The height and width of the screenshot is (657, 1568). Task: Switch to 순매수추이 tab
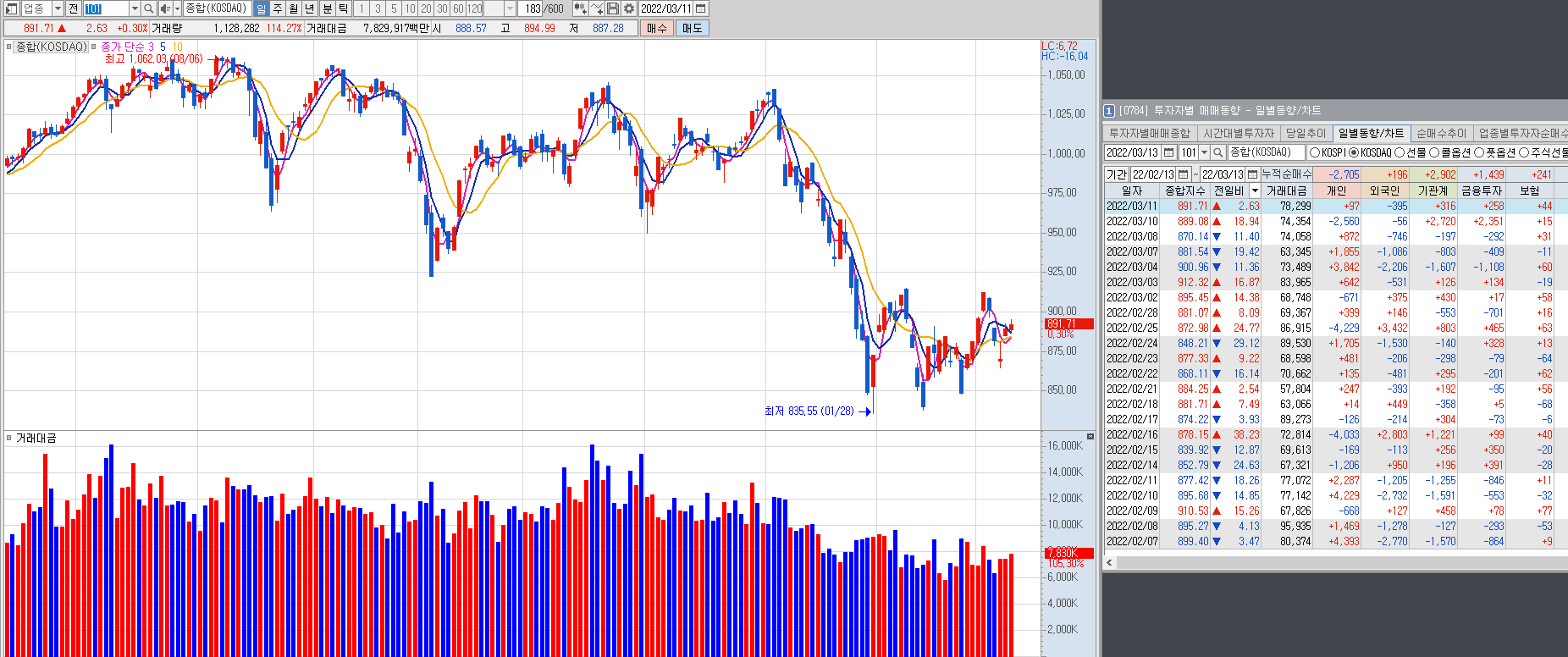[x=1441, y=133]
